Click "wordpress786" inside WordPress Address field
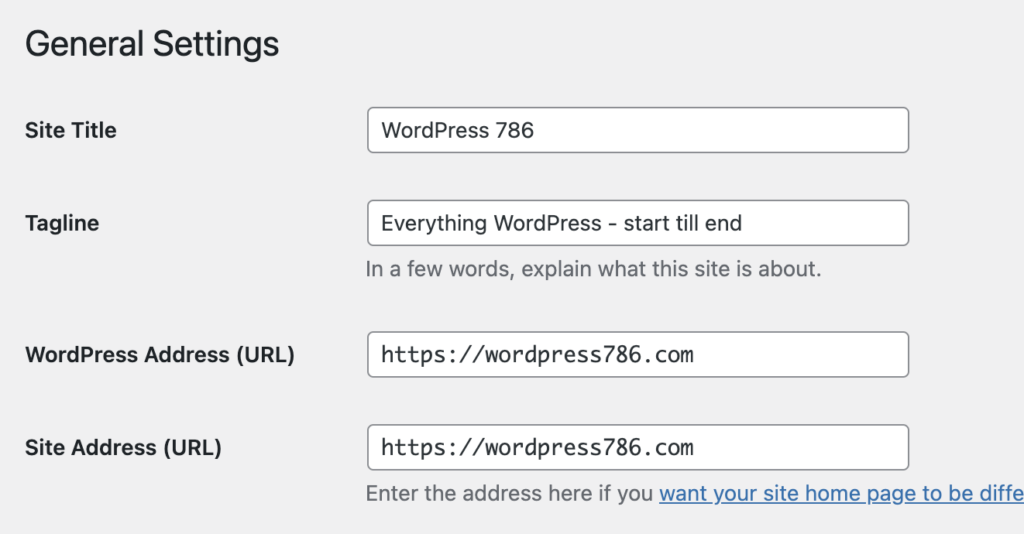 pyautogui.click(x=563, y=354)
